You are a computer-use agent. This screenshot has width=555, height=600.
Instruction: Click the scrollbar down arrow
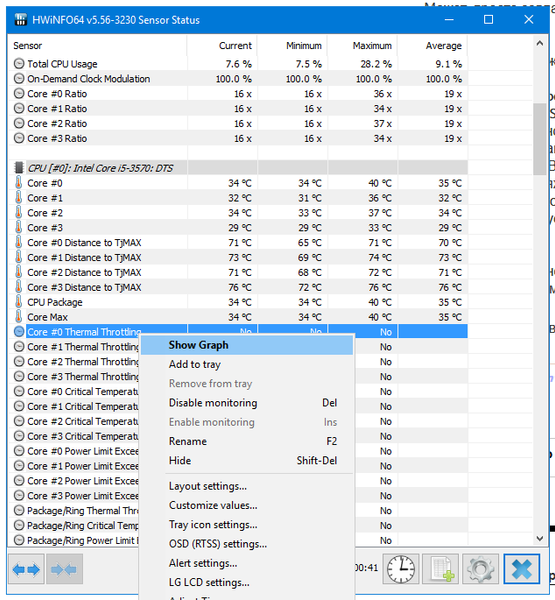click(540, 538)
